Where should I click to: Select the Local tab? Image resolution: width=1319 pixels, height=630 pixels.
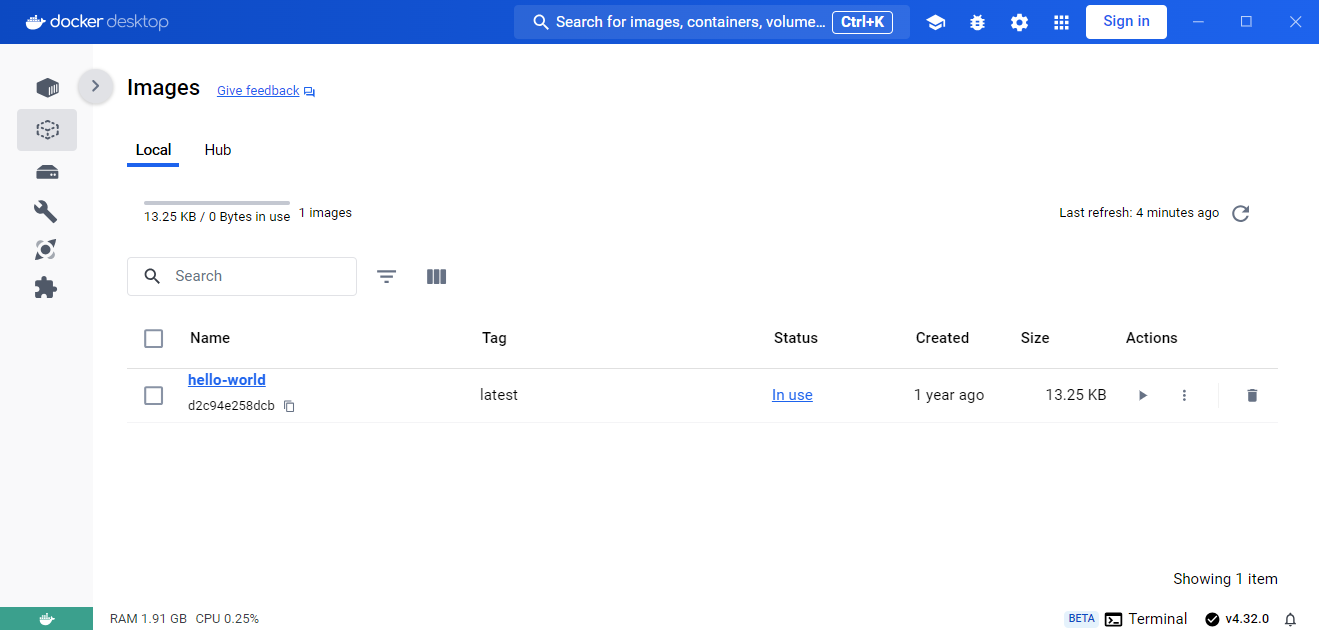click(153, 150)
